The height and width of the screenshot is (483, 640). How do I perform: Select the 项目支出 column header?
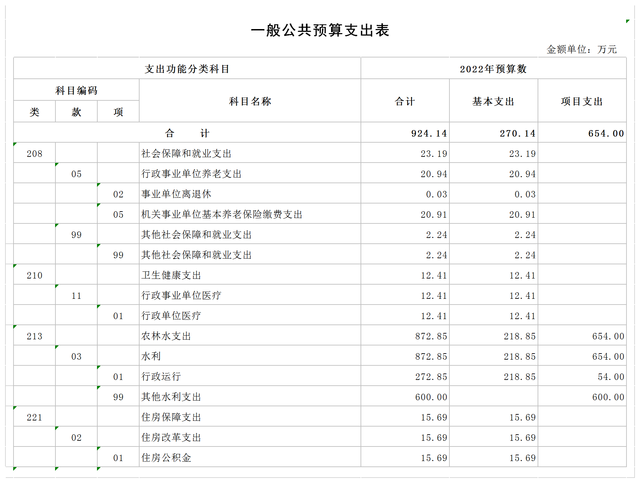pos(585,101)
